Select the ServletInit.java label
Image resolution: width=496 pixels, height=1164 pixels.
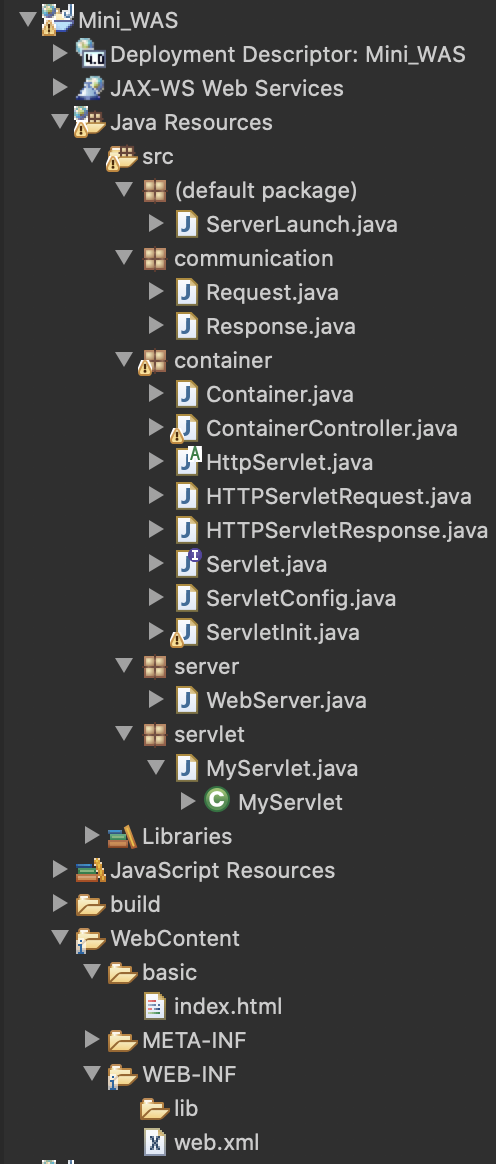(283, 632)
